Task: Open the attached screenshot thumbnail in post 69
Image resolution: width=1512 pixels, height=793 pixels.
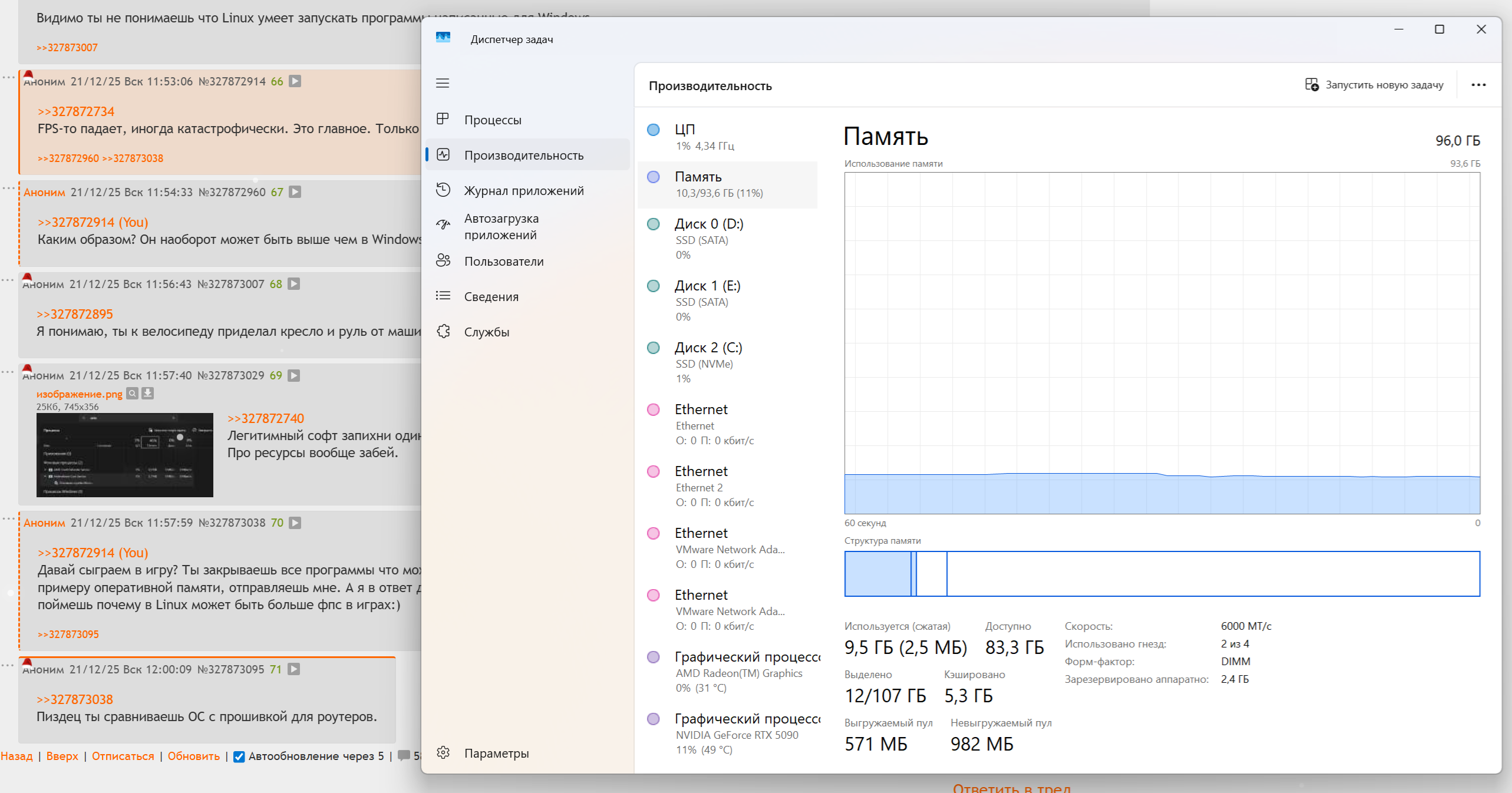Action: pyautogui.click(x=124, y=455)
